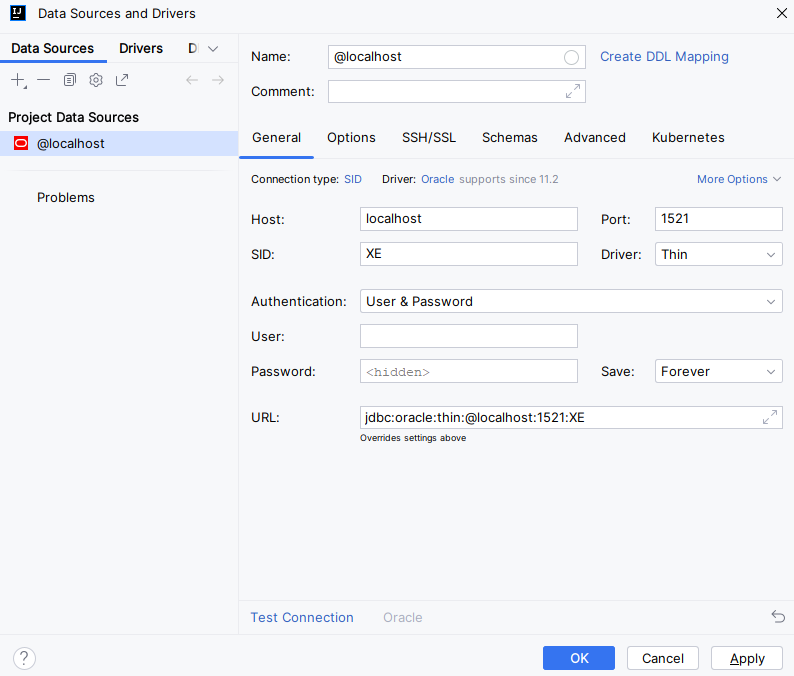Screen dimensions: 794x676
Task: Show hidden tabs dropdown chevron
Action: 213,49
